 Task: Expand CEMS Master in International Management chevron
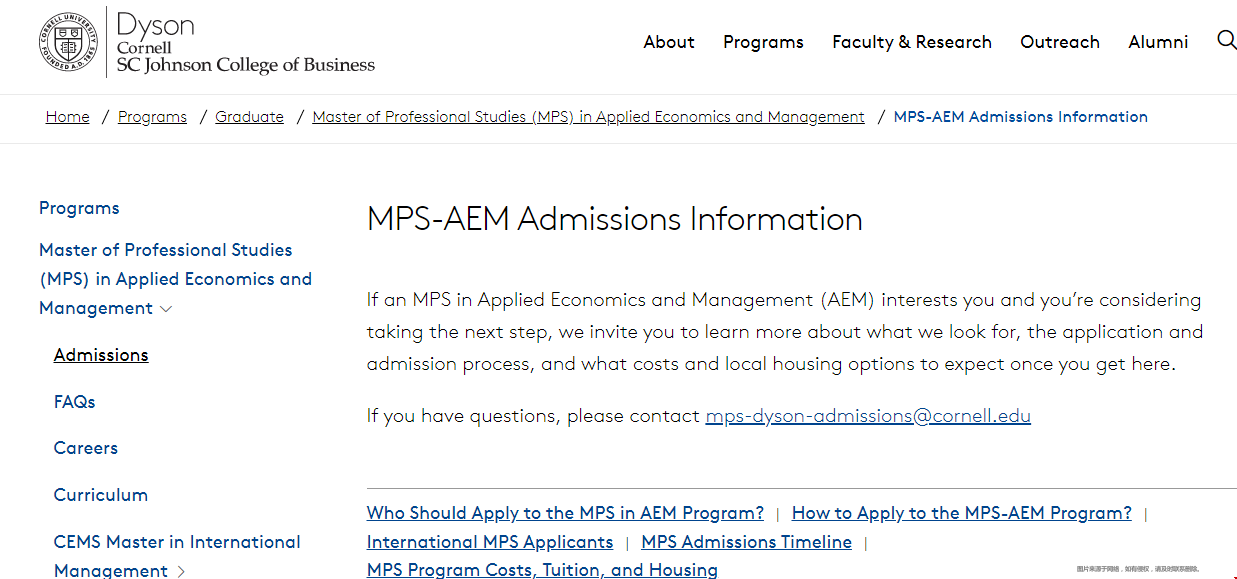click(x=181, y=572)
